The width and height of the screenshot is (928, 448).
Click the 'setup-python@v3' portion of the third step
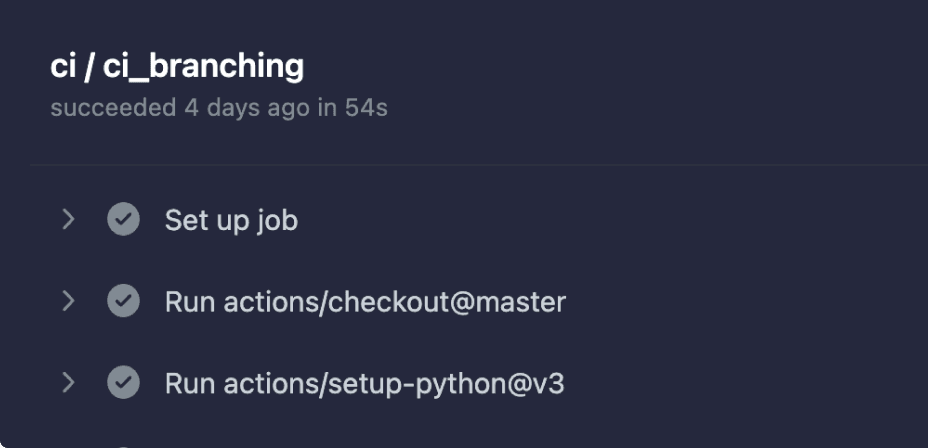(x=446, y=384)
